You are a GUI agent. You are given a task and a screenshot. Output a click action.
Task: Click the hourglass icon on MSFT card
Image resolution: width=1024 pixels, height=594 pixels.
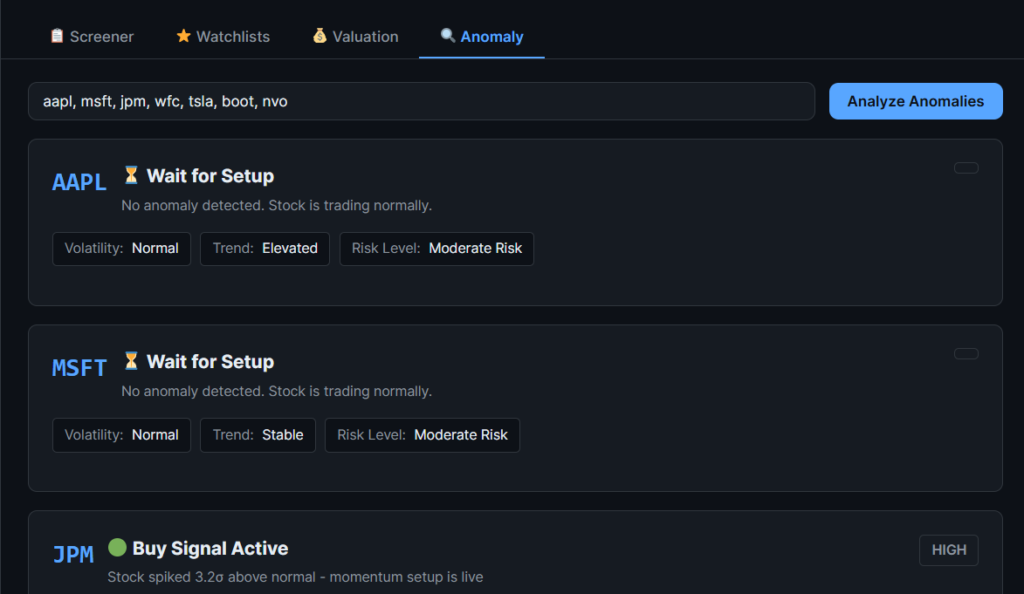tap(131, 361)
